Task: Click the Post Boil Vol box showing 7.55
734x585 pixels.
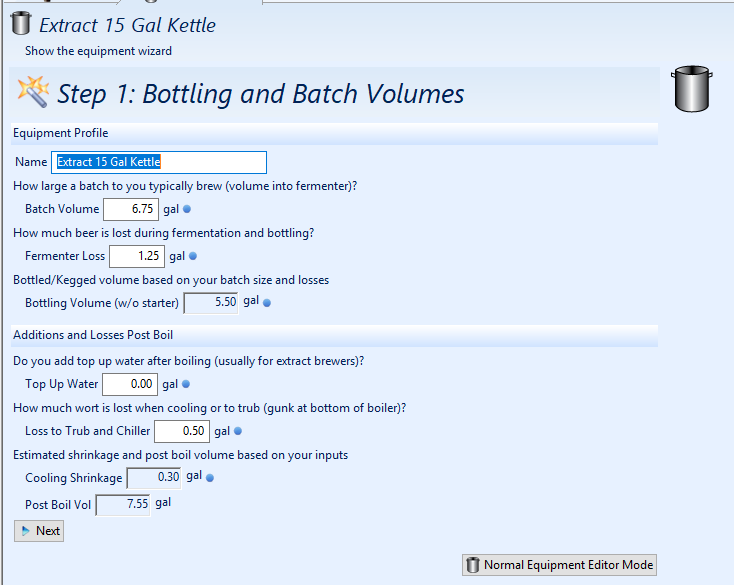Action: pyautogui.click(x=123, y=505)
